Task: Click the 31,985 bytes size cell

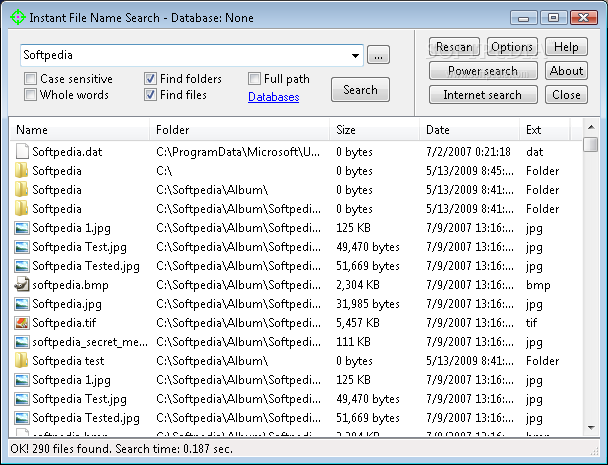Action: 368,304
